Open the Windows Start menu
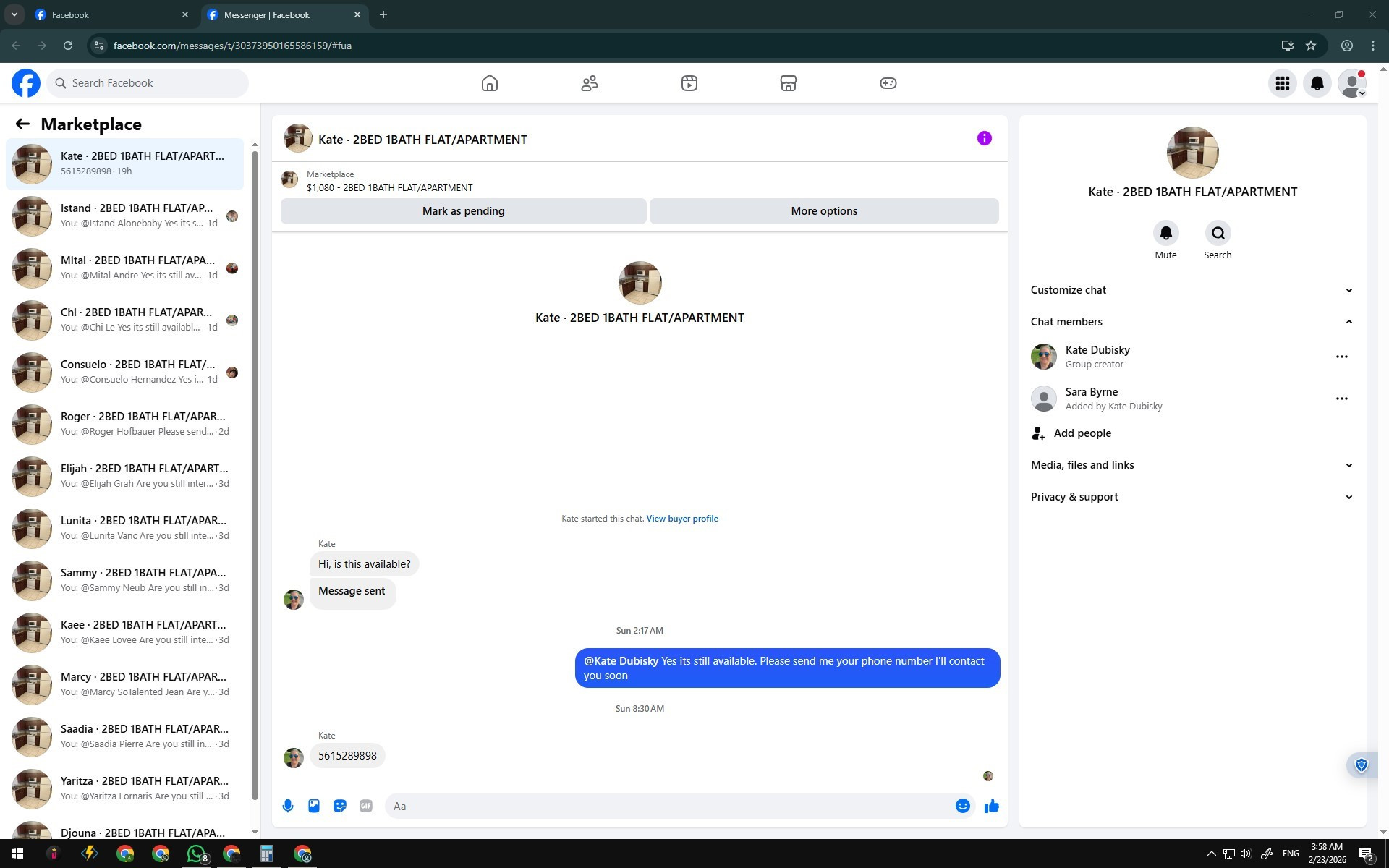1389x868 pixels. pyautogui.click(x=17, y=854)
